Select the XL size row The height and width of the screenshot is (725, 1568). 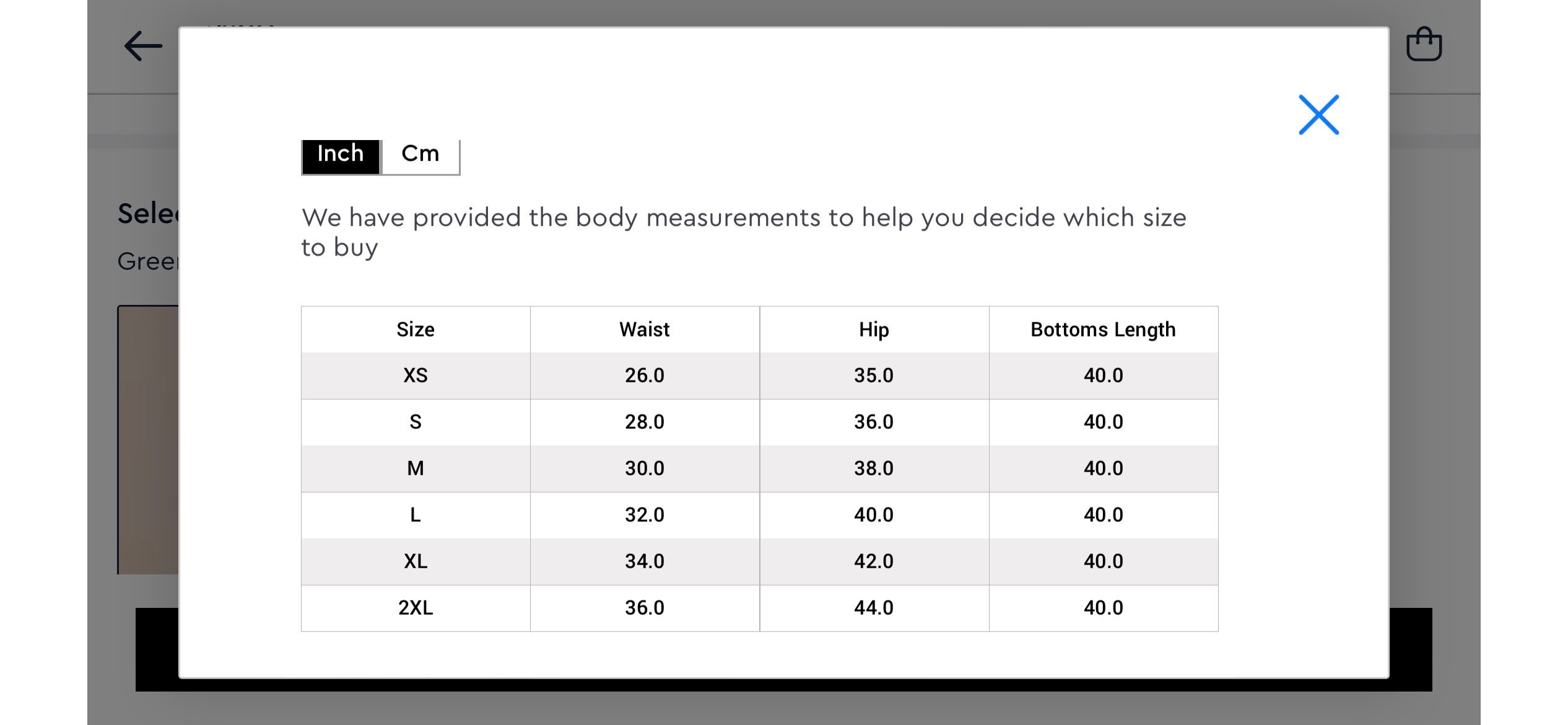pyautogui.click(x=759, y=561)
